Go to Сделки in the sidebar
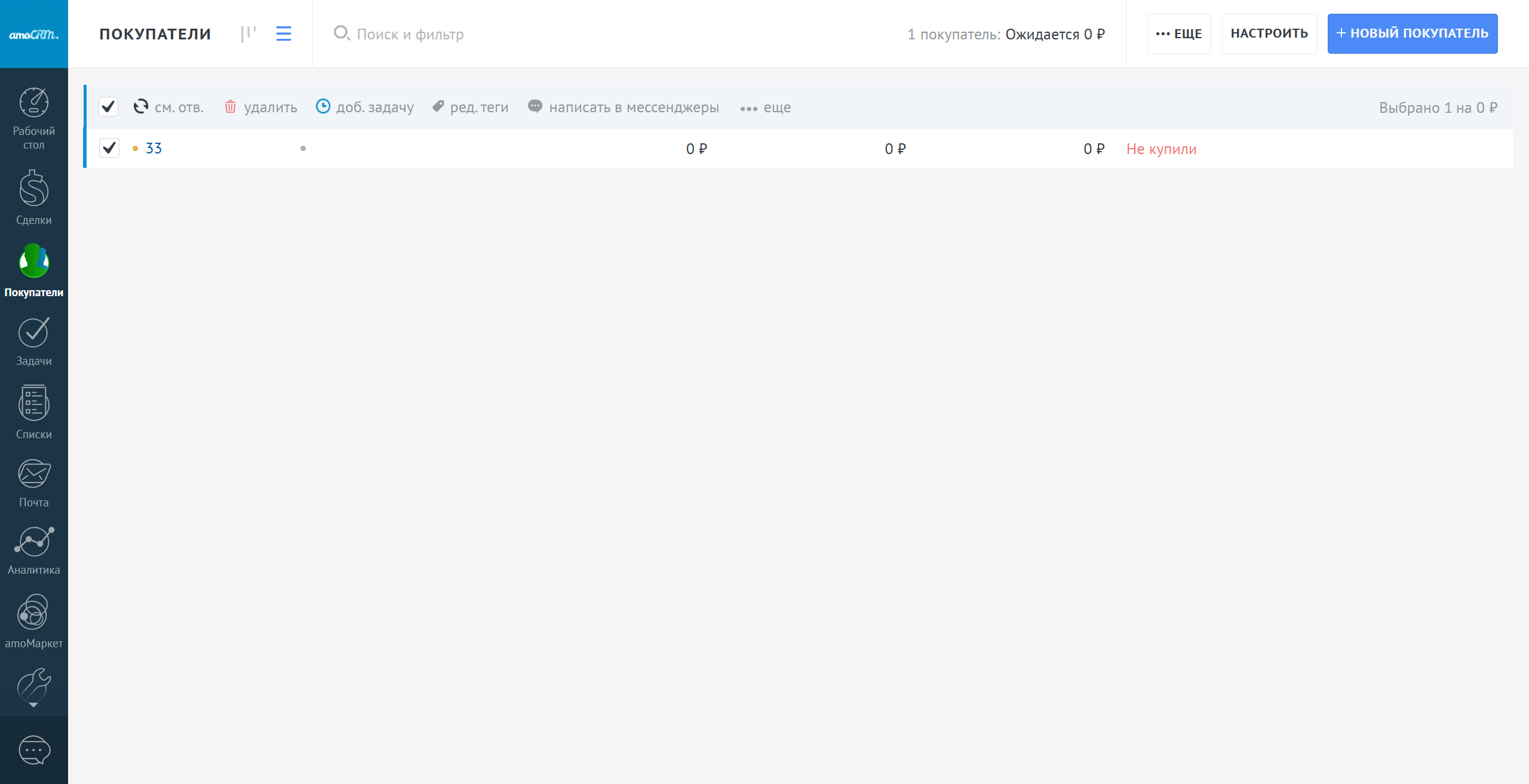Image resolution: width=1529 pixels, height=784 pixels. tap(33, 189)
